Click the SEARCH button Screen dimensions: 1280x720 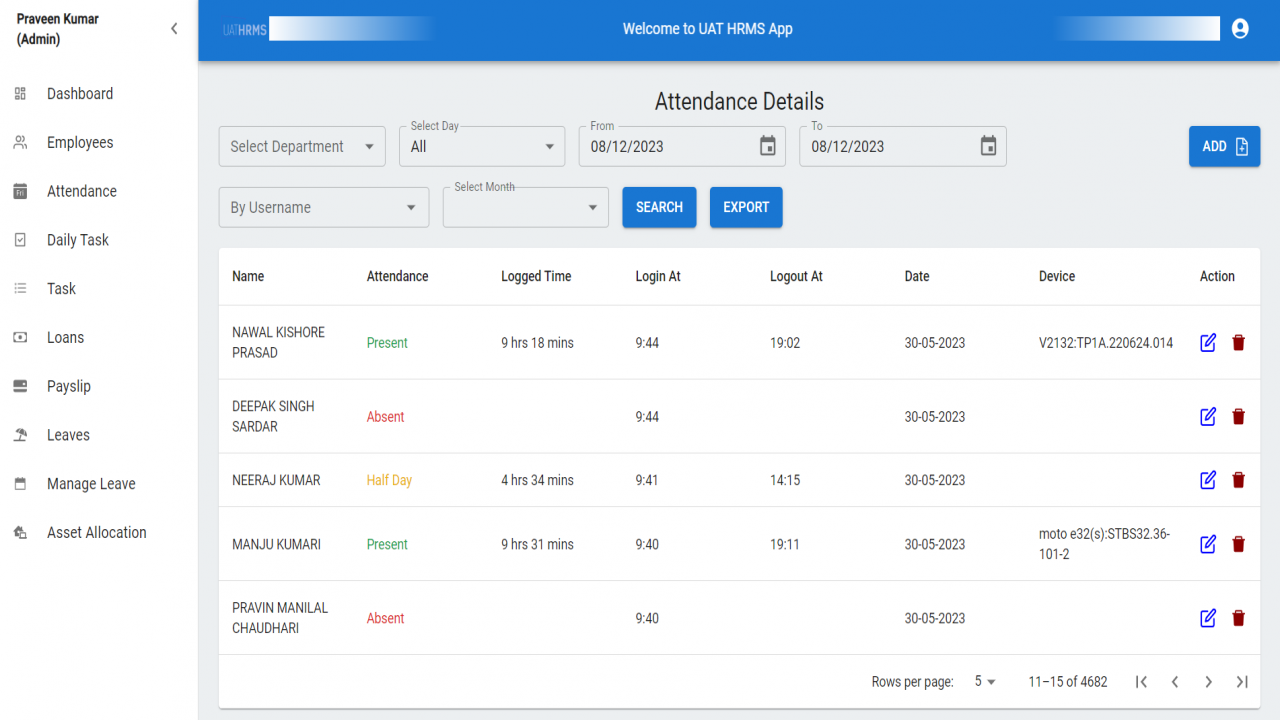coord(659,207)
